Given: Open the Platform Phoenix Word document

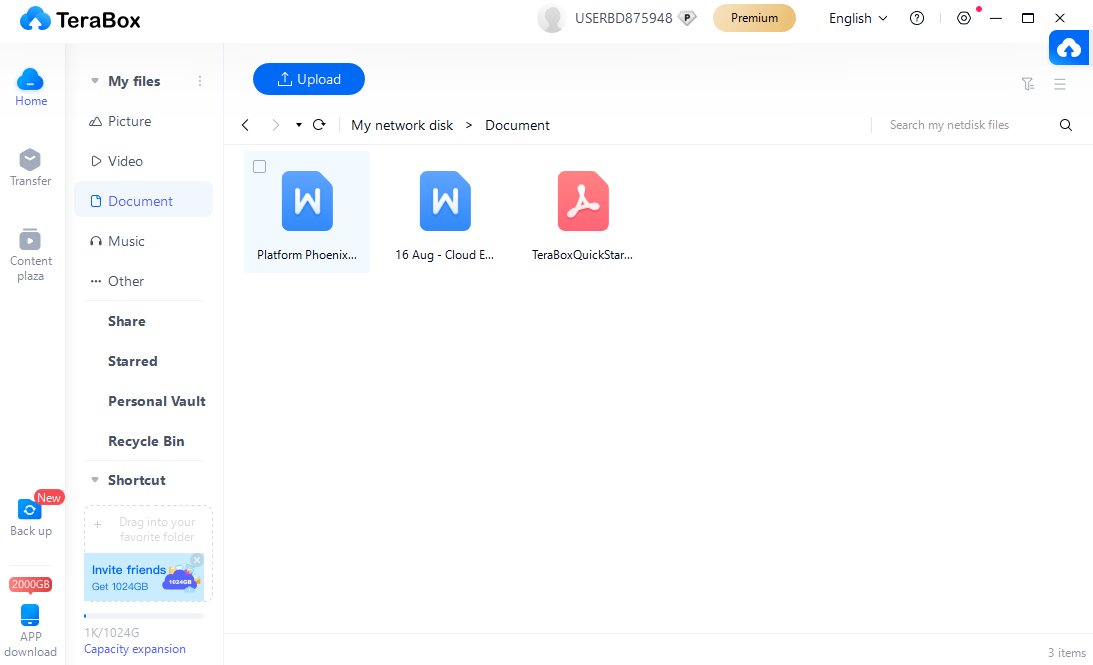Looking at the screenshot, I should click(x=307, y=212).
